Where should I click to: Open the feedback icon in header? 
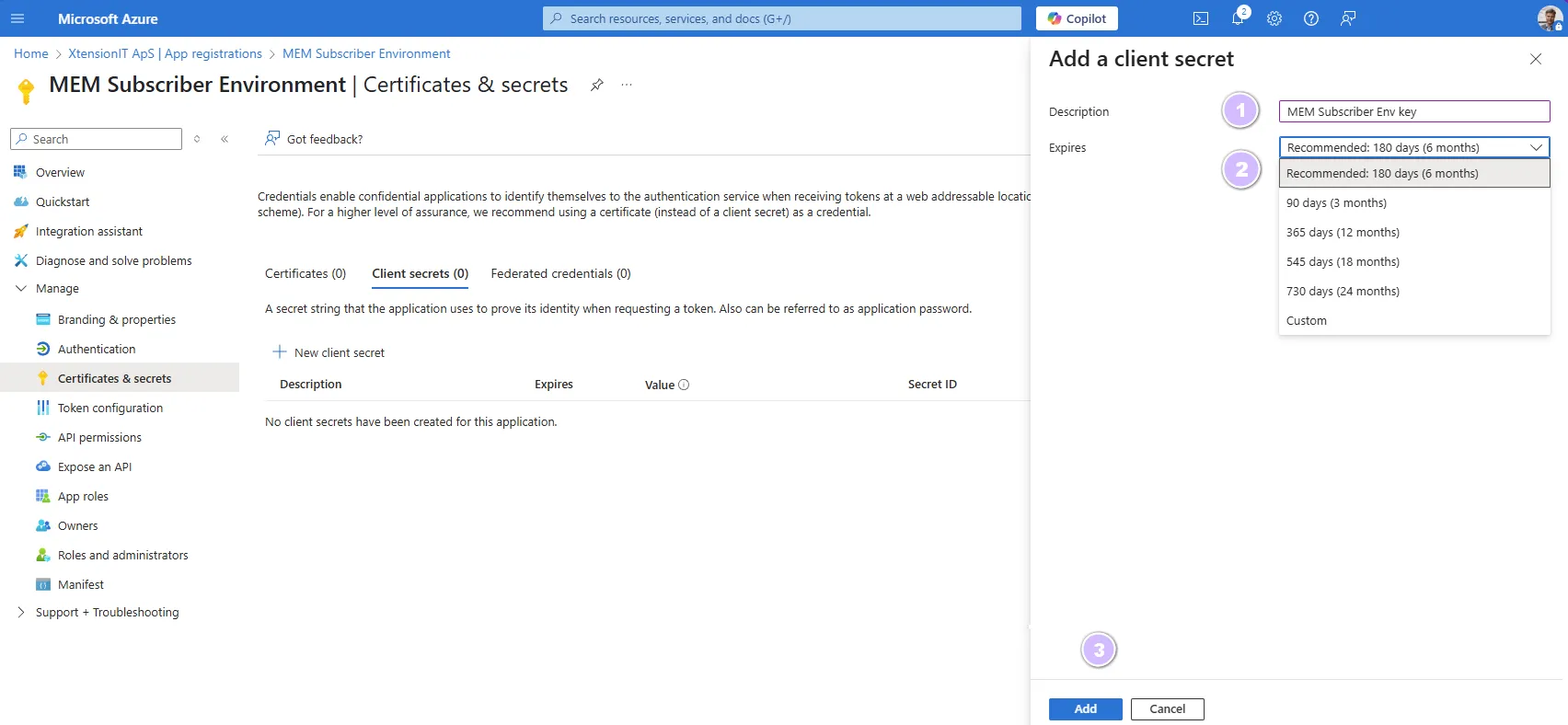(x=1348, y=18)
